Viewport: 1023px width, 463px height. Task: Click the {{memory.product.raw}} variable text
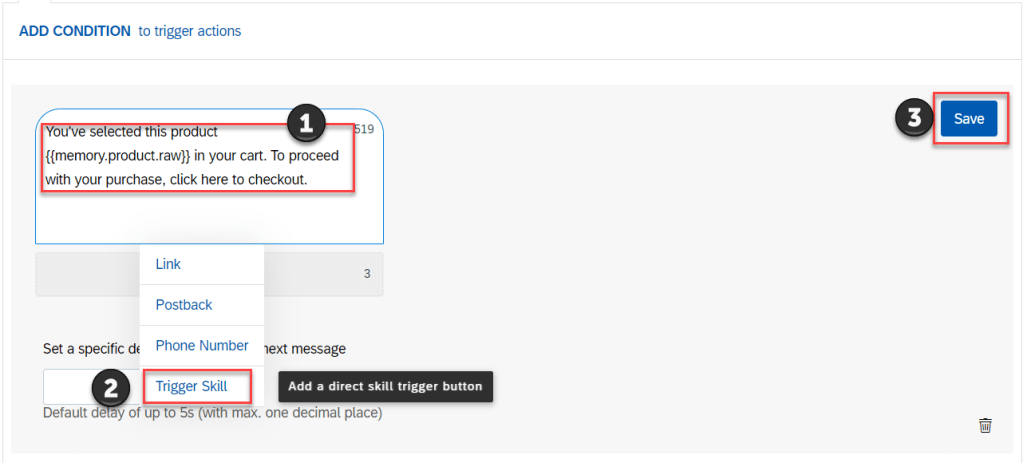(118, 155)
